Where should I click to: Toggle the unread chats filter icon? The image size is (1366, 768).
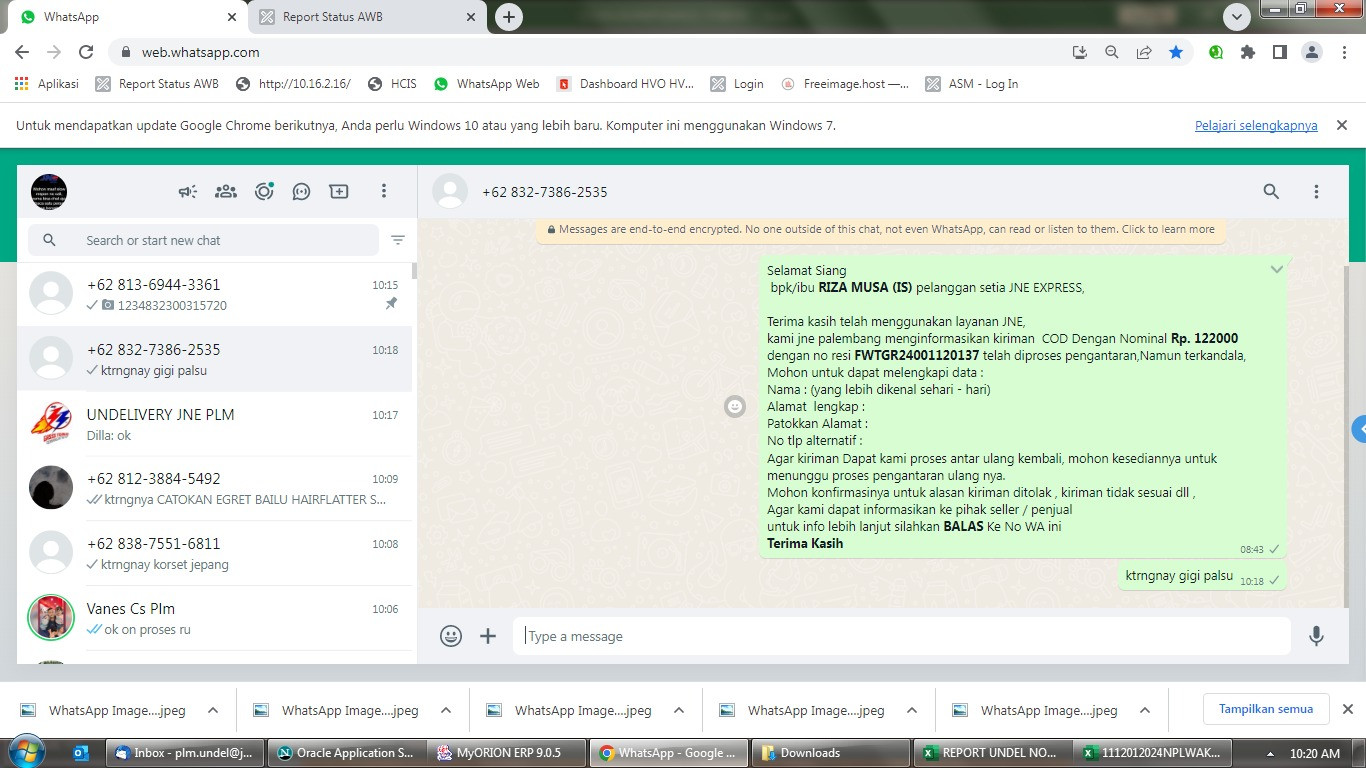pyautogui.click(x=398, y=240)
